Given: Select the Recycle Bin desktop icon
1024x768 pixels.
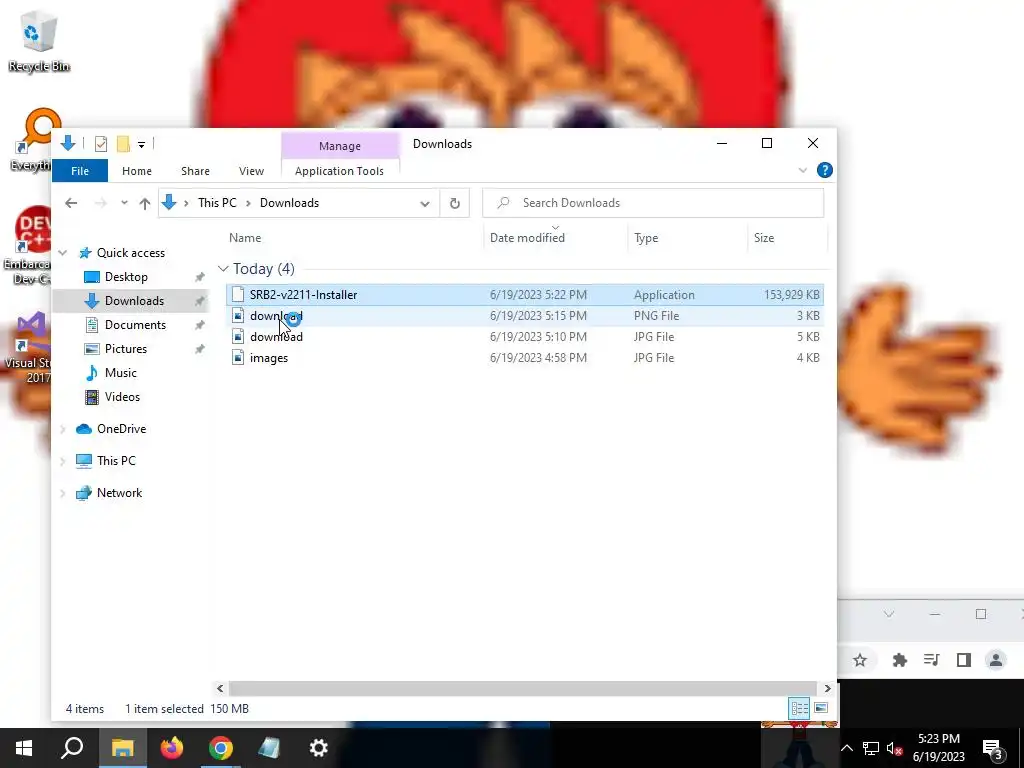Looking at the screenshot, I should (39, 40).
